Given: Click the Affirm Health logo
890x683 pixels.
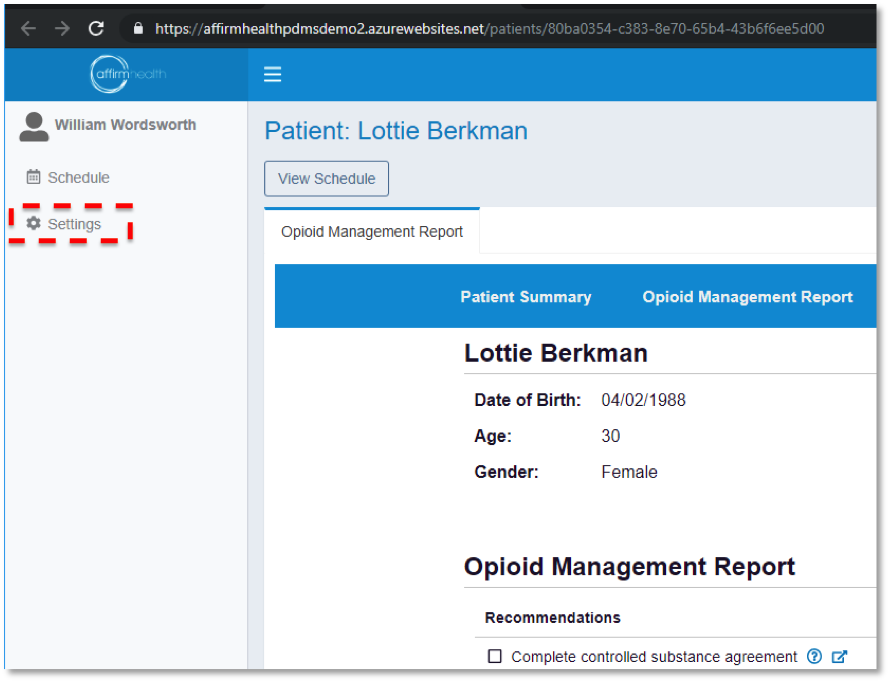Looking at the screenshot, I should pyautogui.click(x=126, y=74).
